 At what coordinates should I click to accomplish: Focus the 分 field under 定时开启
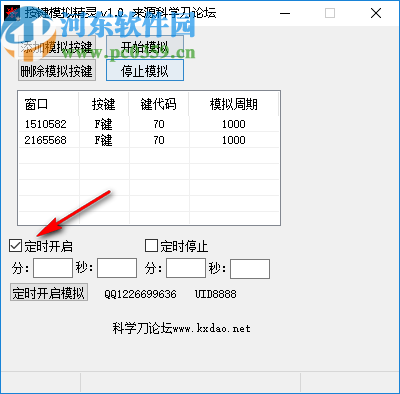point(53,268)
